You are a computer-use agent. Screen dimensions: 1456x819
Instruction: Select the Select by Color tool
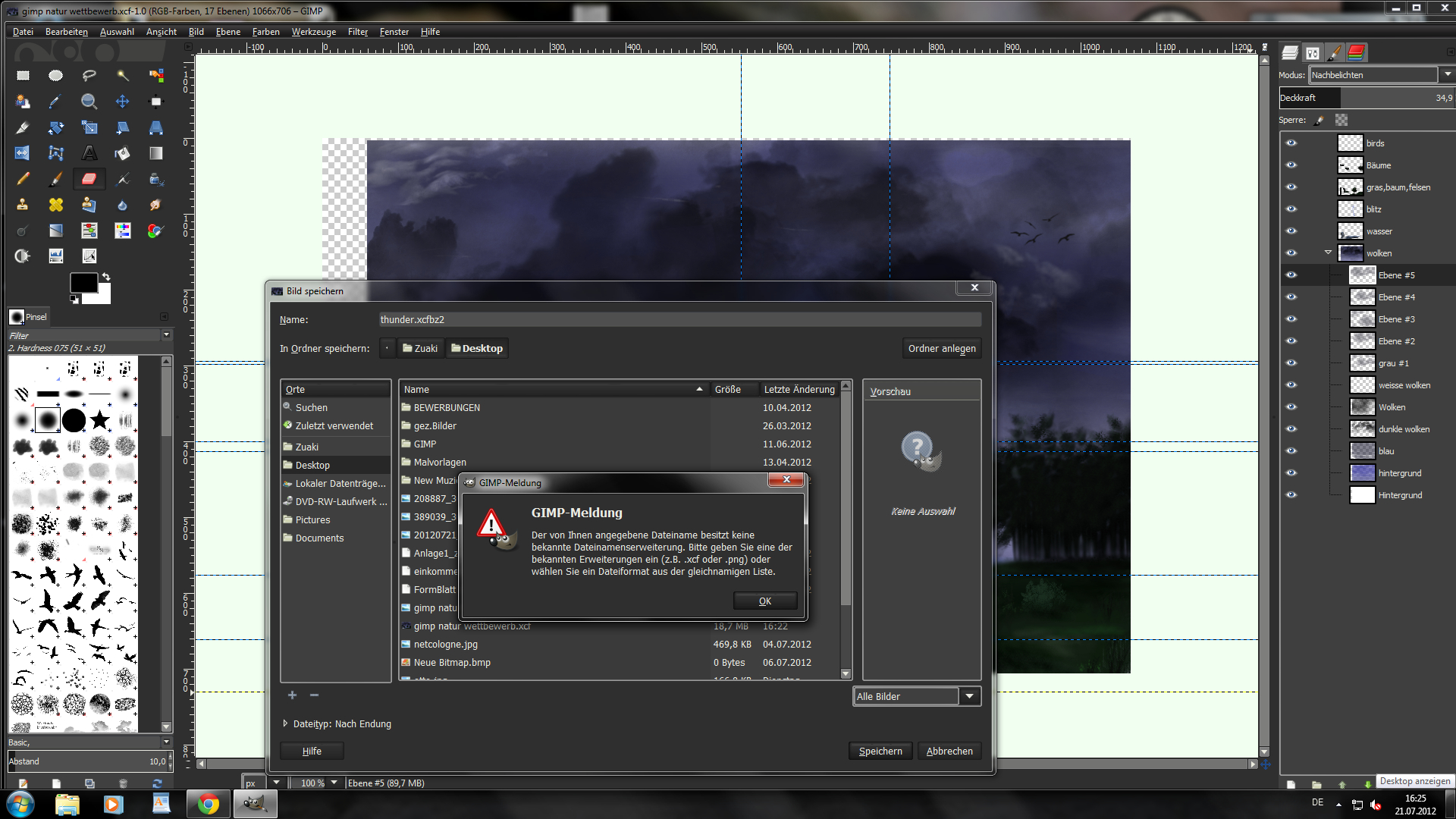pyautogui.click(x=156, y=75)
